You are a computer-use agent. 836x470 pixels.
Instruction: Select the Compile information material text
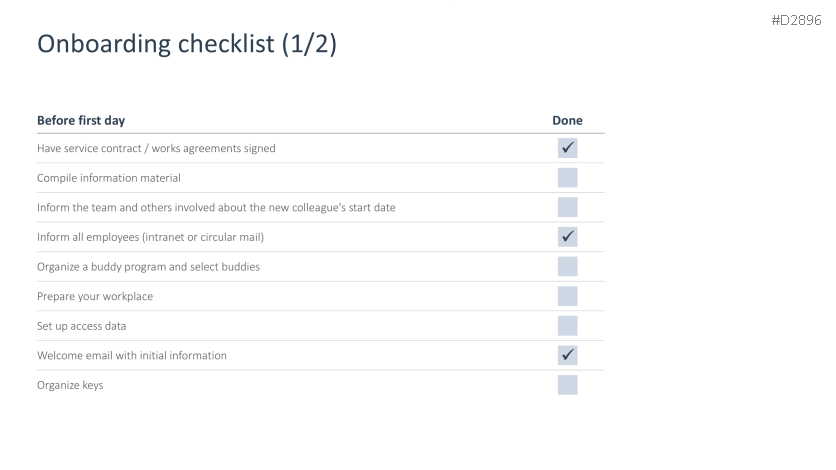pos(108,178)
